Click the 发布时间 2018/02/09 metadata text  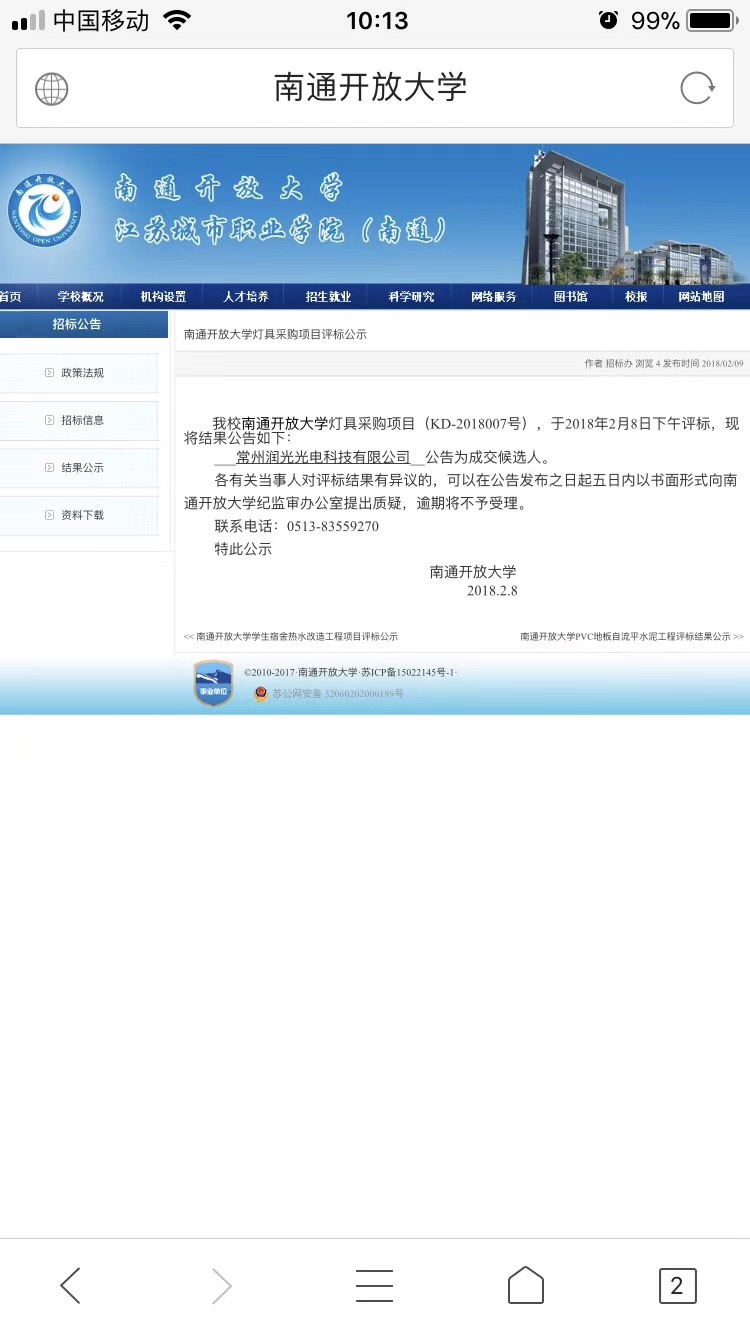click(x=703, y=364)
